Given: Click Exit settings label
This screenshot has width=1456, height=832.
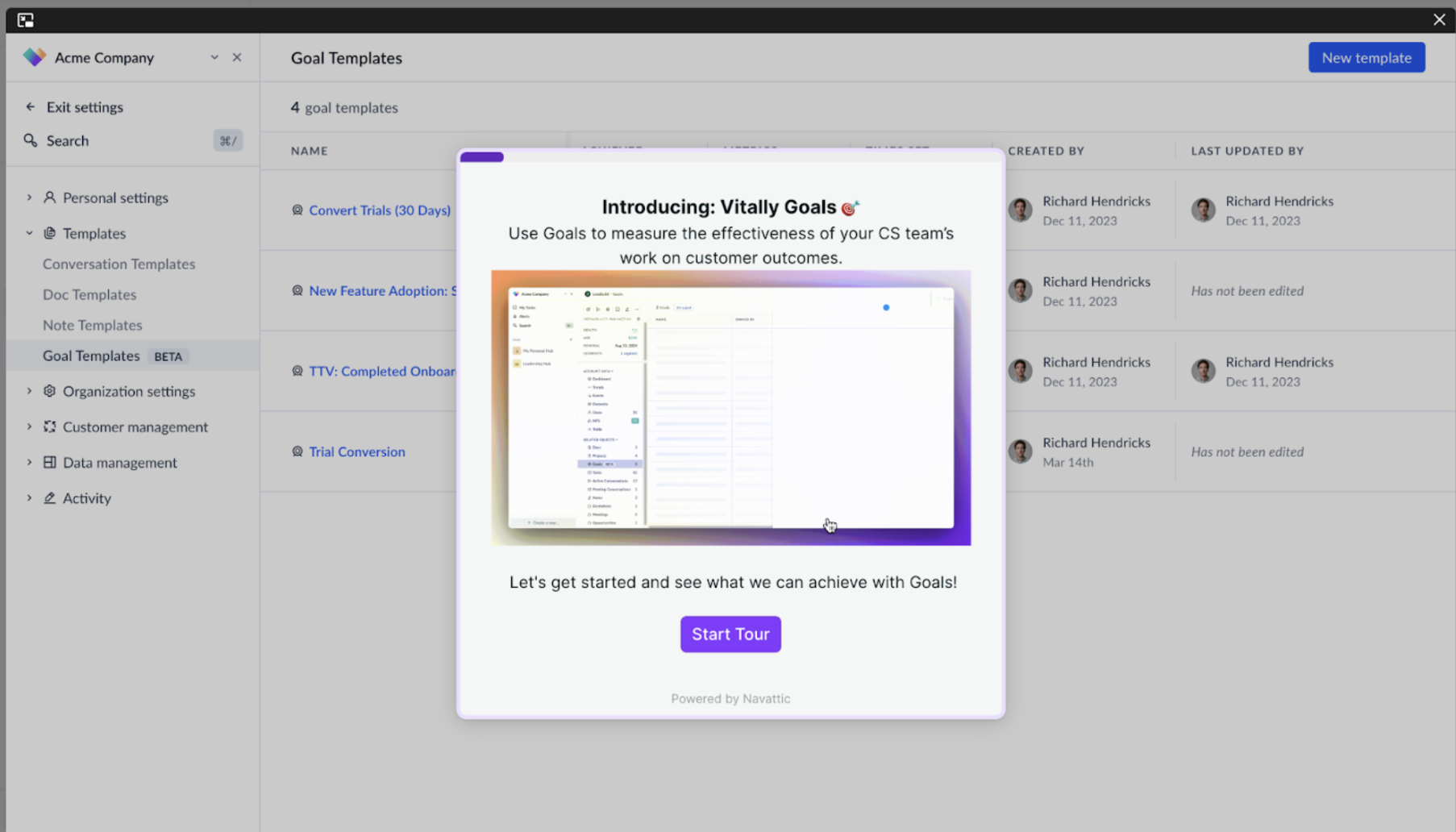Looking at the screenshot, I should pyautogui.click(x=85, y=106).
